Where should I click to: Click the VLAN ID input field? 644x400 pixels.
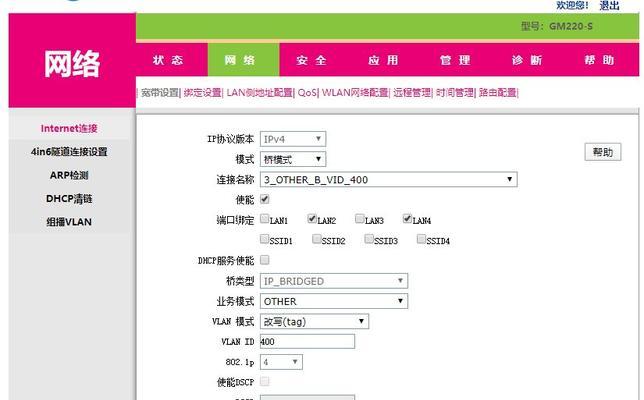coord(307,341)
